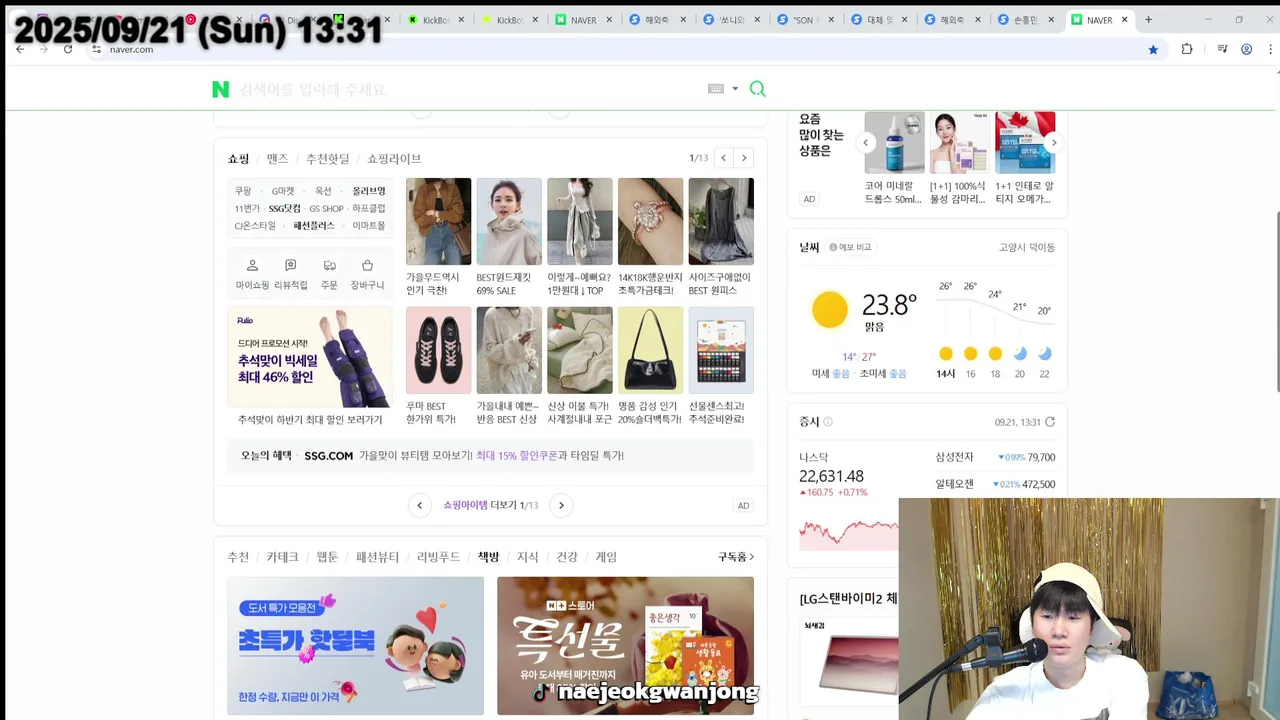Switch to the 지식 content tab
This screenshot has width=1280, height=720.
[x=527, y=557]
